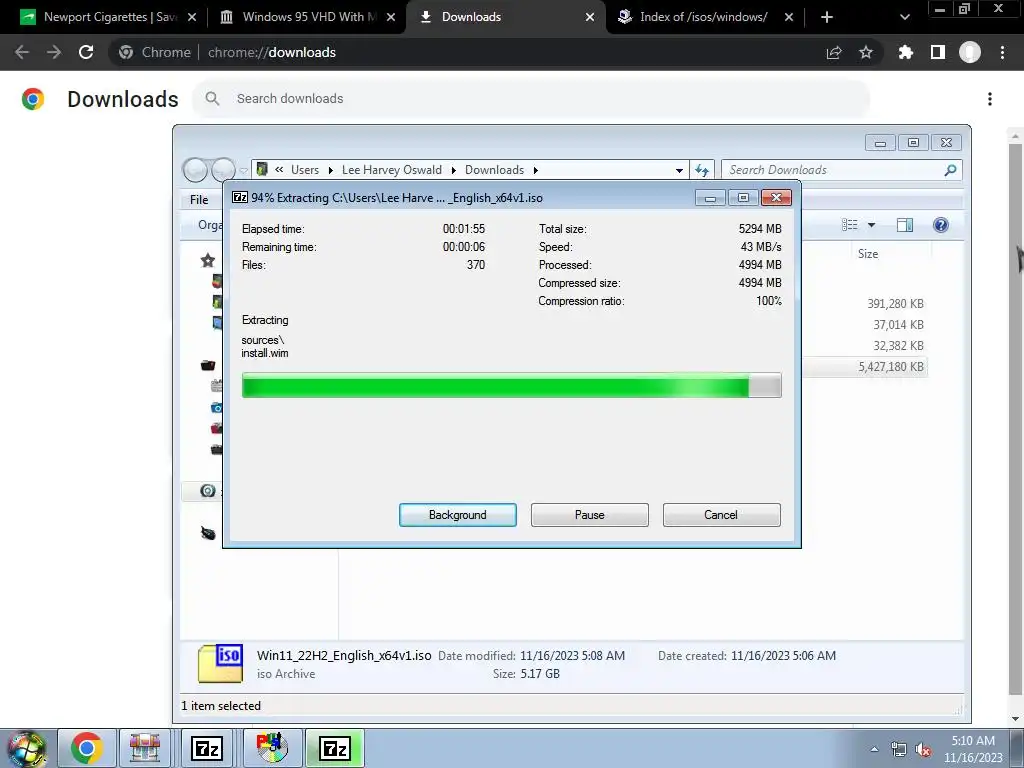Open Explorer address history dropdown
This screenshot has height=768, width=1024.
[679, 170]
